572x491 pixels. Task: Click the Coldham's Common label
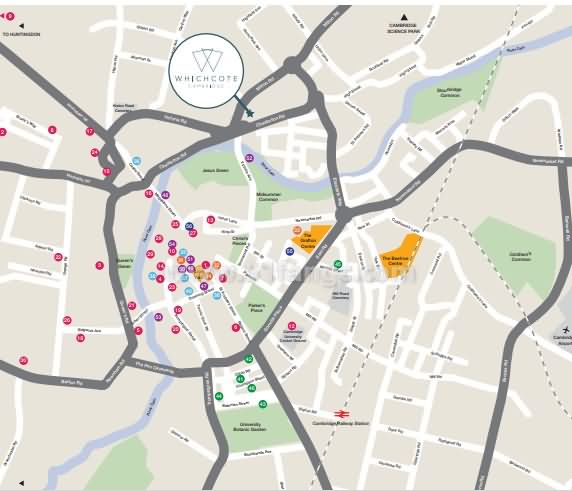click(x=521, y=257)
